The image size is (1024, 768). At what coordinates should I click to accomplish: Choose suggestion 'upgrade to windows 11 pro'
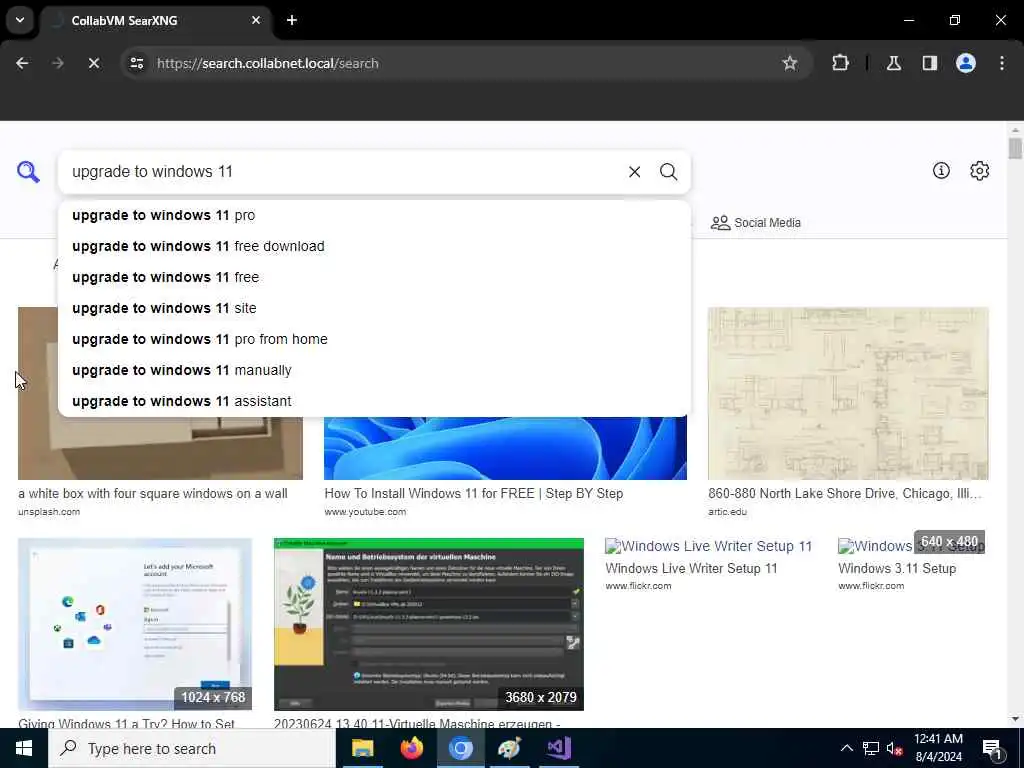374,216
